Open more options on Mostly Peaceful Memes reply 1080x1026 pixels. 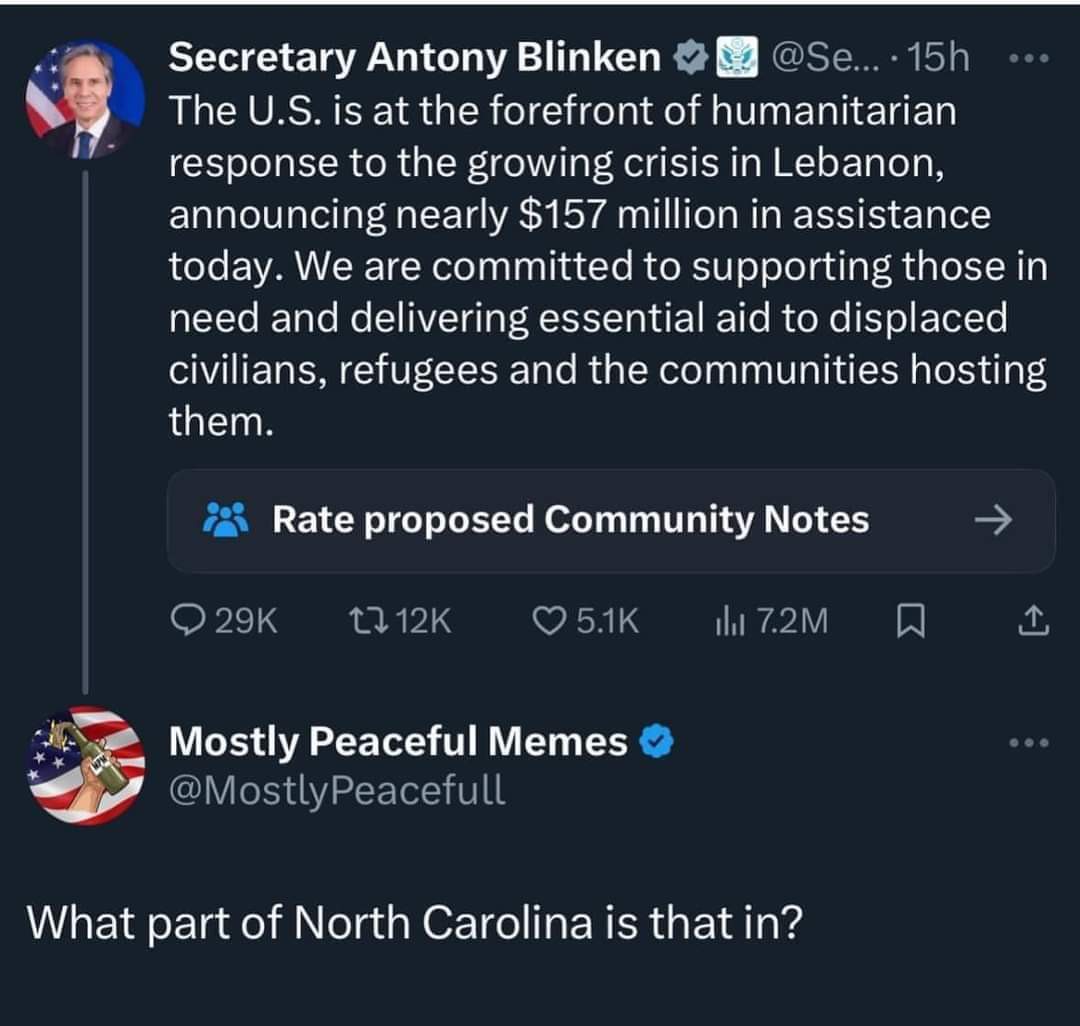(x=1029, y=743)
